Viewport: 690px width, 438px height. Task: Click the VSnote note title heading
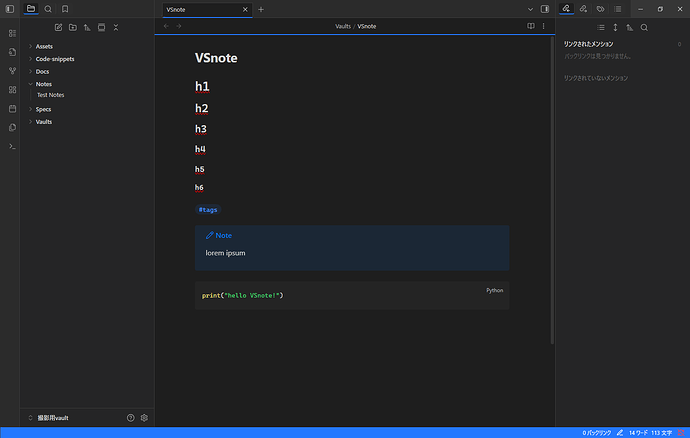tap(216, 58)
